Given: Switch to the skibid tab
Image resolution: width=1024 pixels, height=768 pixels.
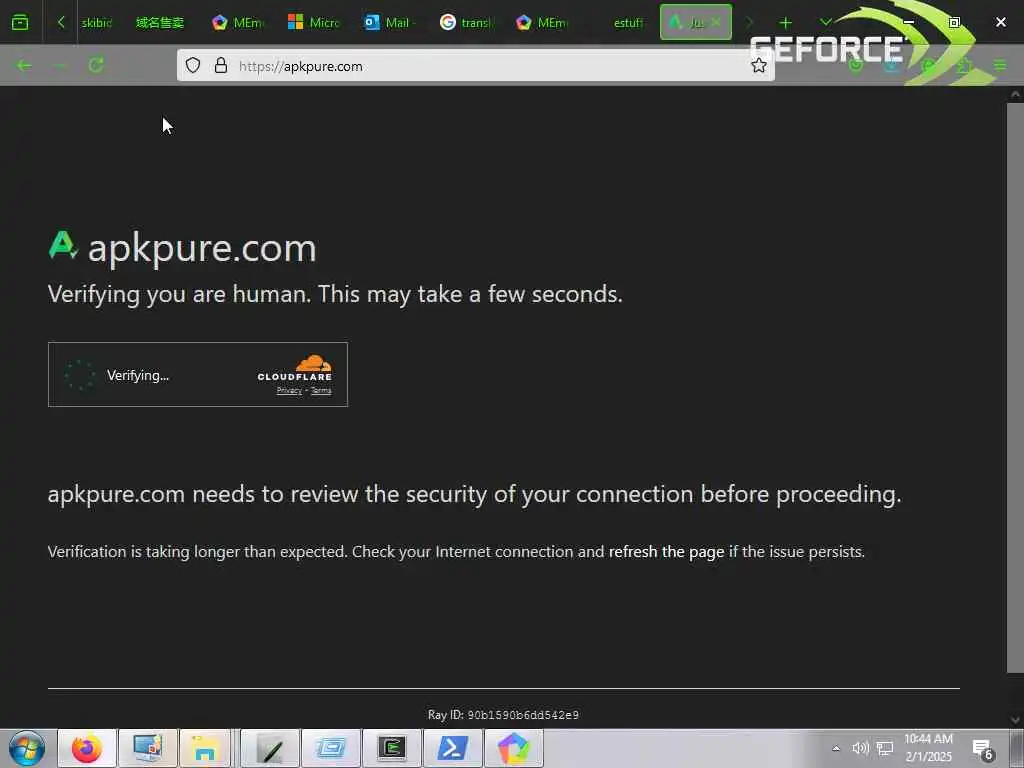Looking at the screenshot, I should [x=97, y=23].
